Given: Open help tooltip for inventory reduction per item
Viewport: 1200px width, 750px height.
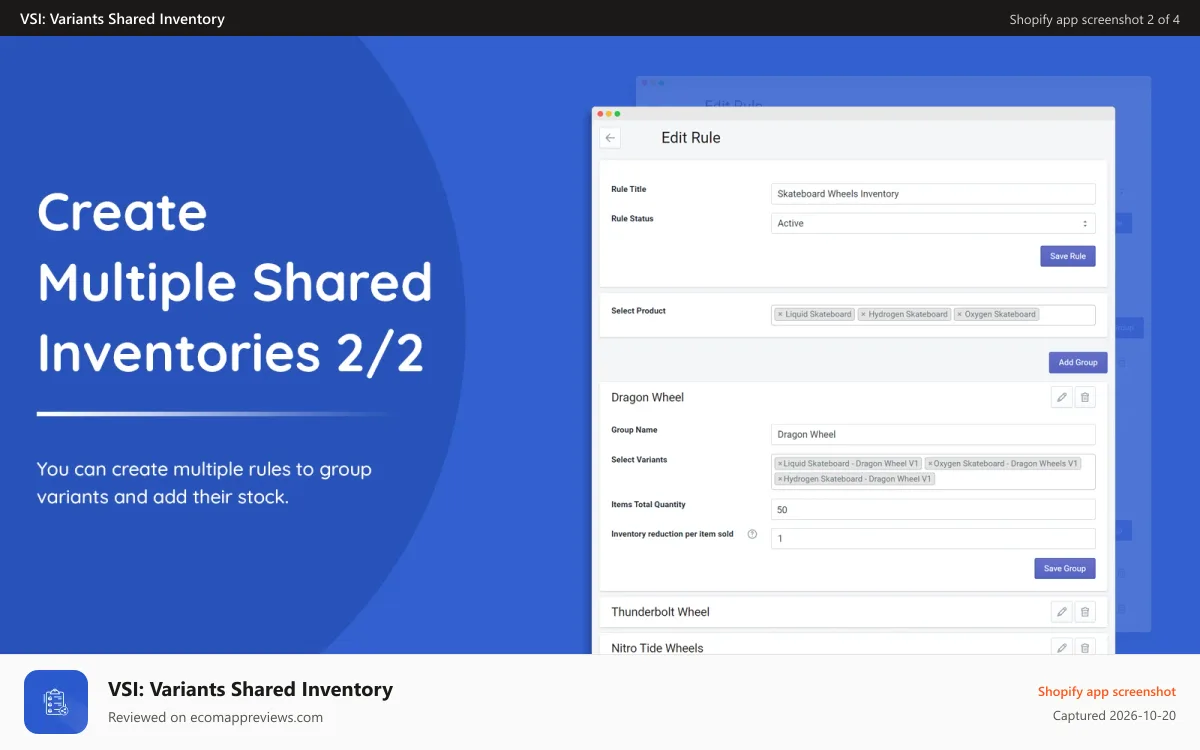Looking at the screenshot, I should coord(752,534).
